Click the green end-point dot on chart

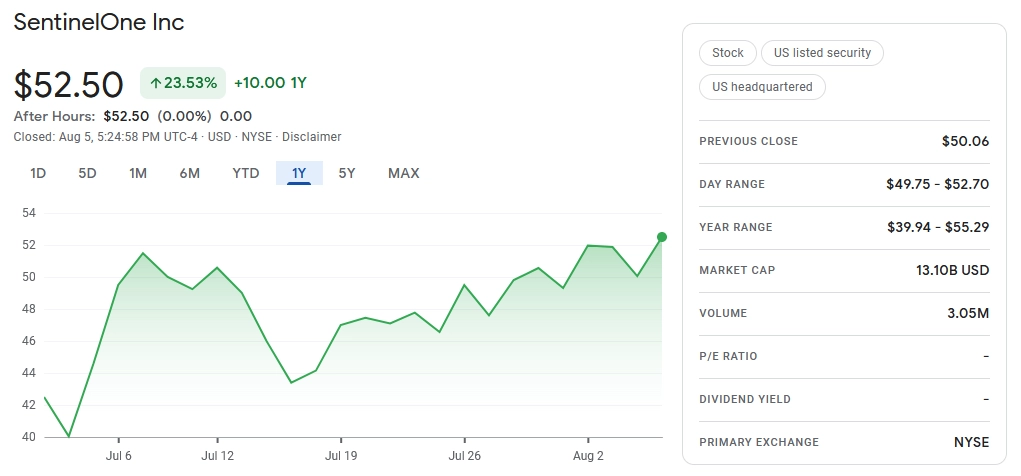[662, 237]
